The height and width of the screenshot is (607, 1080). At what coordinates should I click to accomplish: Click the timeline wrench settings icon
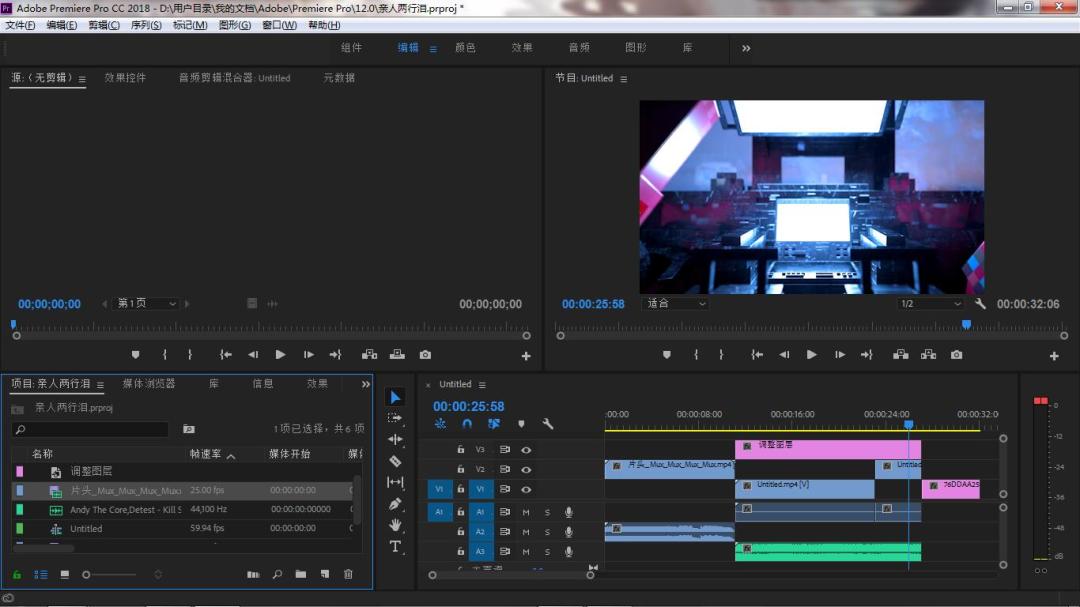click(548, 424)
